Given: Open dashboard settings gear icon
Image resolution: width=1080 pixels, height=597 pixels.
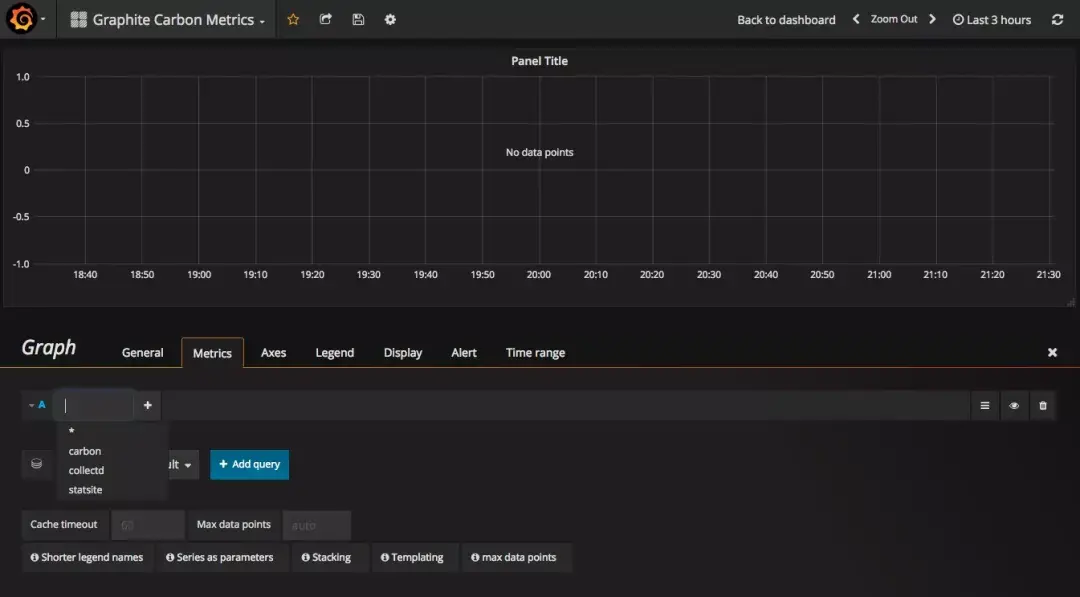Looking at the screenshot, I should 391,19.
